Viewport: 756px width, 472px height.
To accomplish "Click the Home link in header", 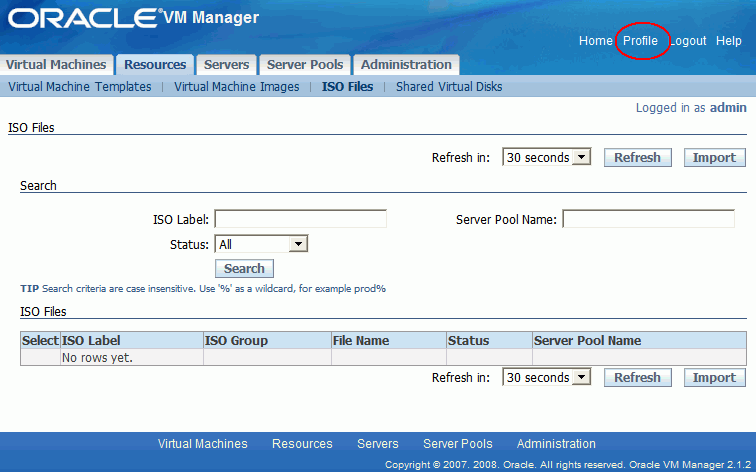I will click(x=595, y=41).
